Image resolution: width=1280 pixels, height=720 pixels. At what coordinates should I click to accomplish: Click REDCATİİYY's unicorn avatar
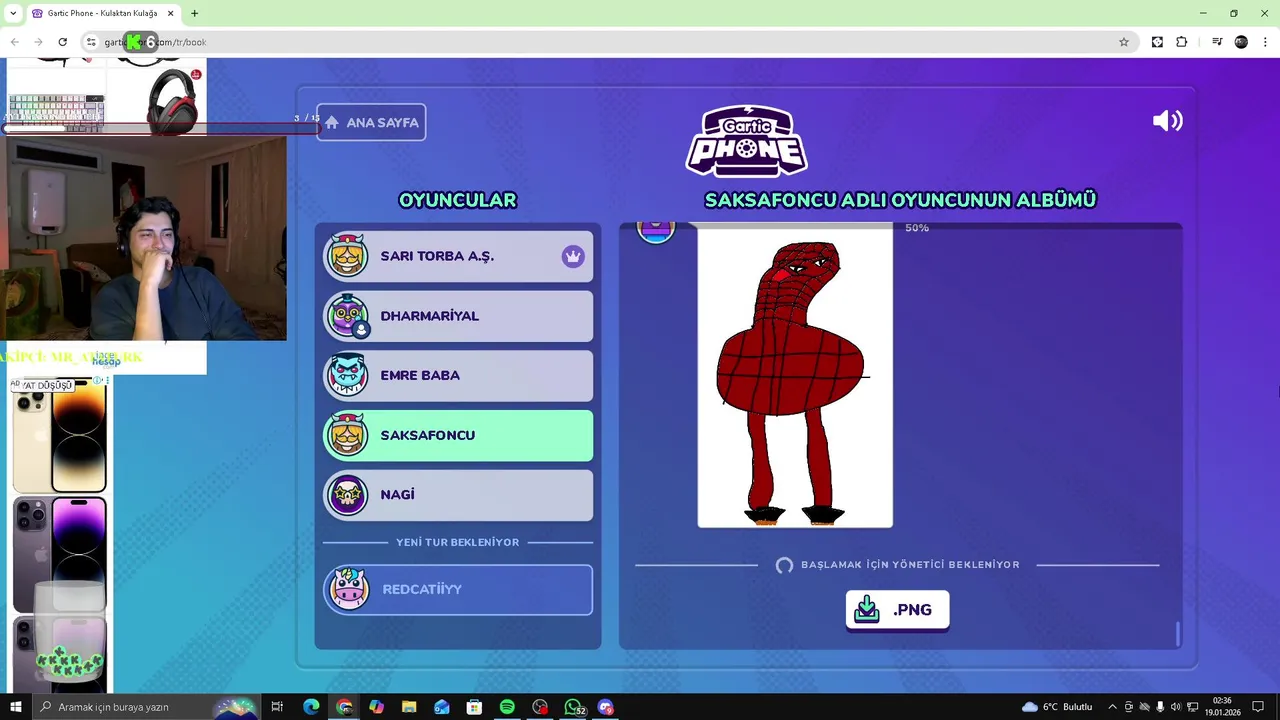[x=348, y=589]
